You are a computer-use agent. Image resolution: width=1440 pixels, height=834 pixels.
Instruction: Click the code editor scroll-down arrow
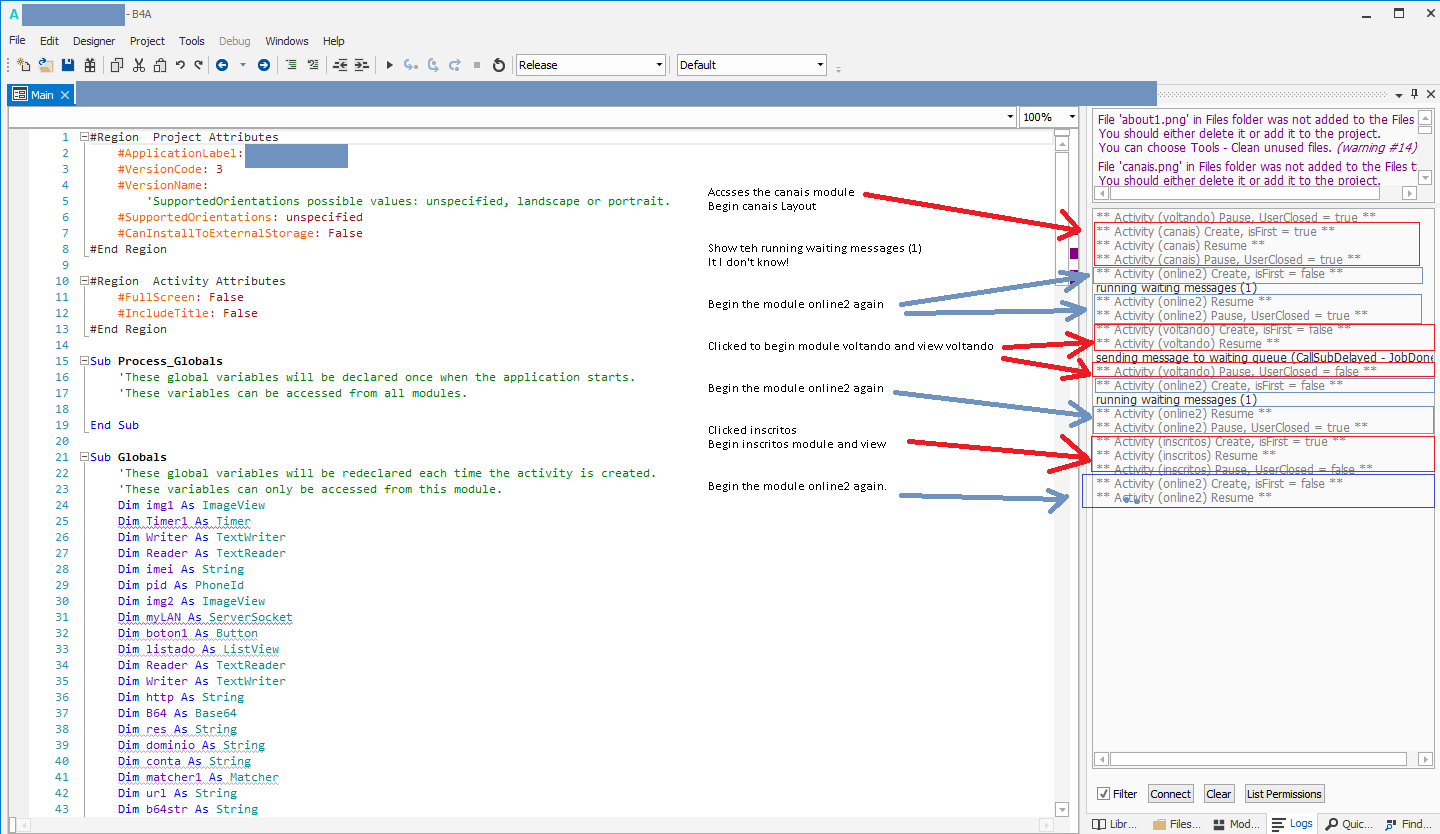click(x=1064, y=809)
